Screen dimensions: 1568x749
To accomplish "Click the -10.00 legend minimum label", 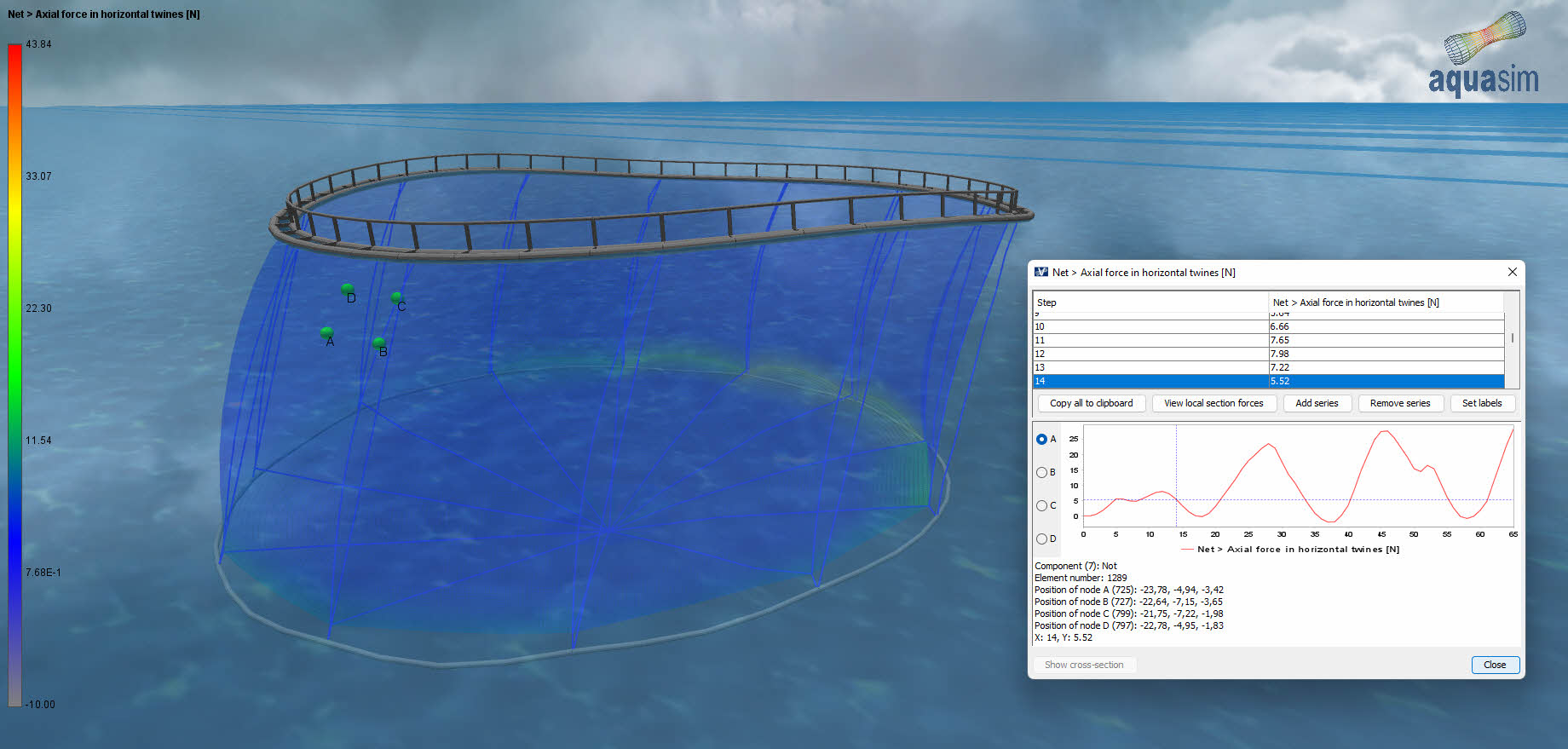I will pyautogui.click(x=39, y=705).
